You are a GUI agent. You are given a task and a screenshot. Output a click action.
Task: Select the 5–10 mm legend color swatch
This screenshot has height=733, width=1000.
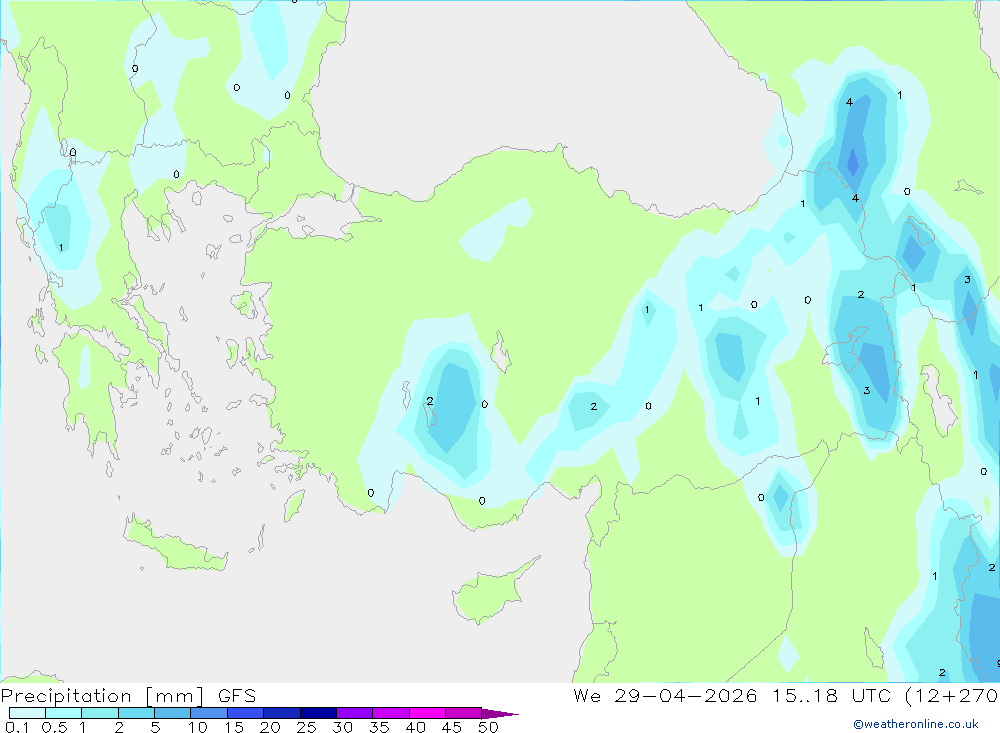pos(173,713)
